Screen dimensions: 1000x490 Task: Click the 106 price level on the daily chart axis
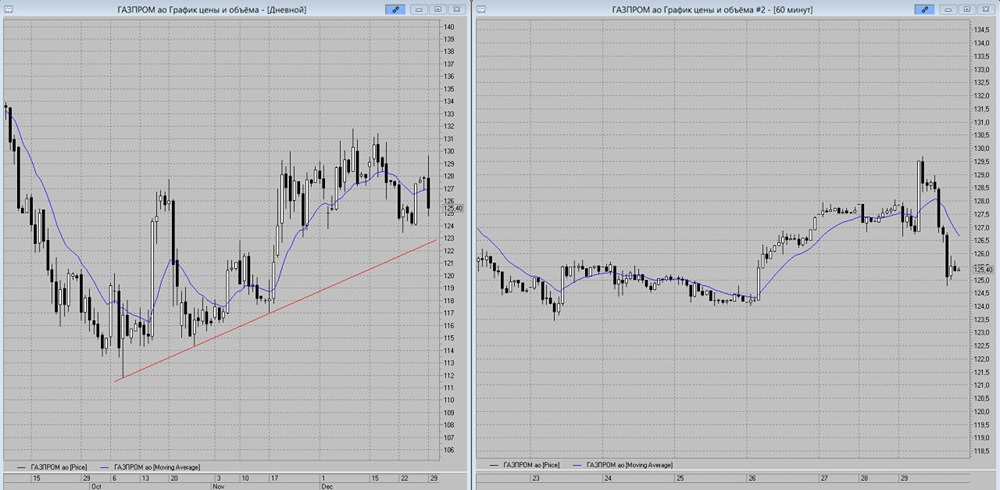(x=449, y=450)
